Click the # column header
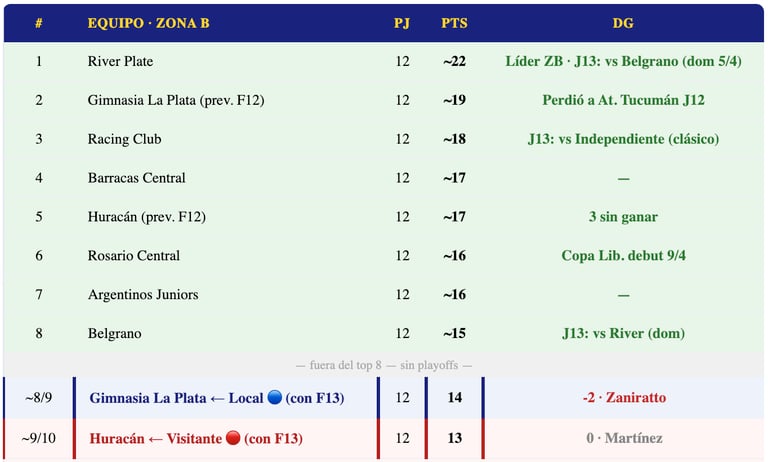Viewport: 768px width, 462px height. 39,23
